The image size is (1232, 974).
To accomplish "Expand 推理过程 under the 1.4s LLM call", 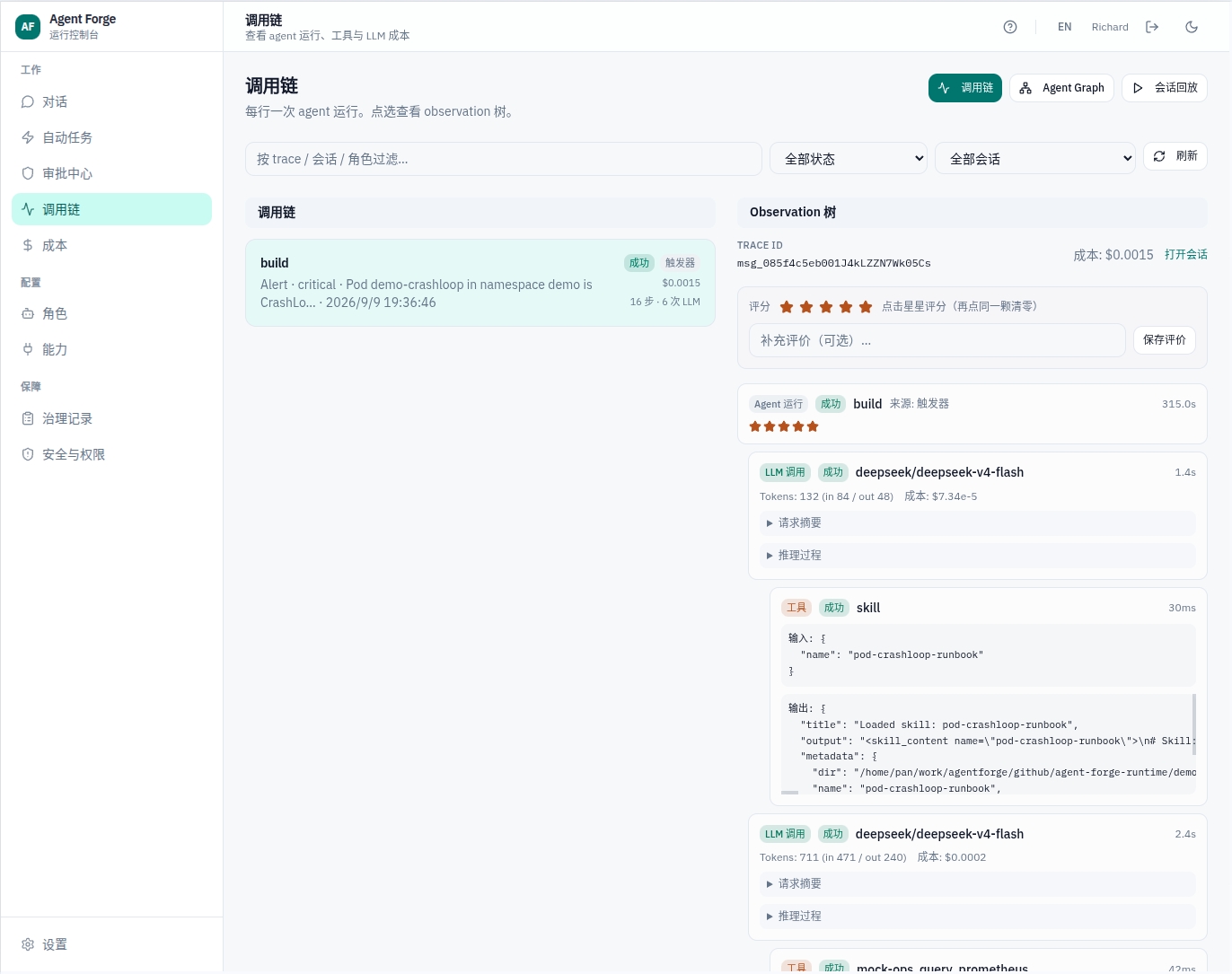I will (977, 555).
